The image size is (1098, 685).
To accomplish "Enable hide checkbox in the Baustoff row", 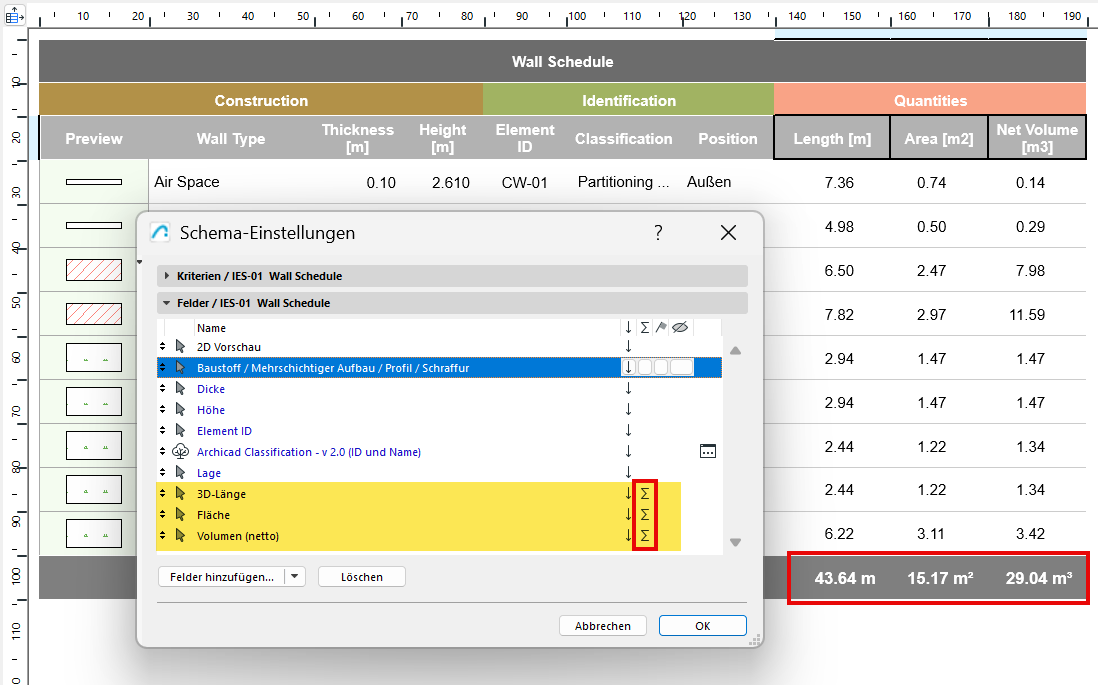I will pyautogui.click(x=681, y=367).
